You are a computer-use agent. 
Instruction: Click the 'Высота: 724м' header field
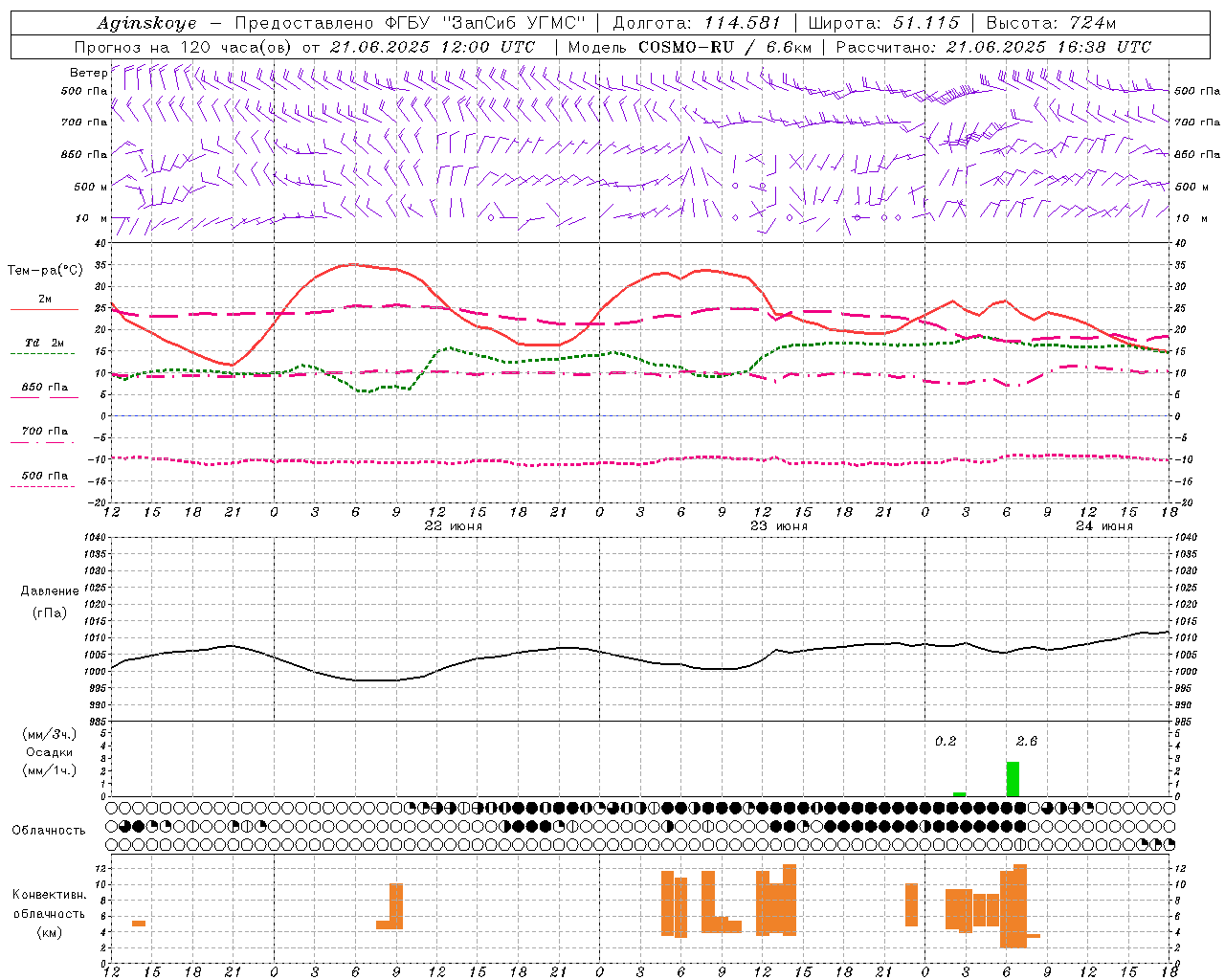point(1051,23)
